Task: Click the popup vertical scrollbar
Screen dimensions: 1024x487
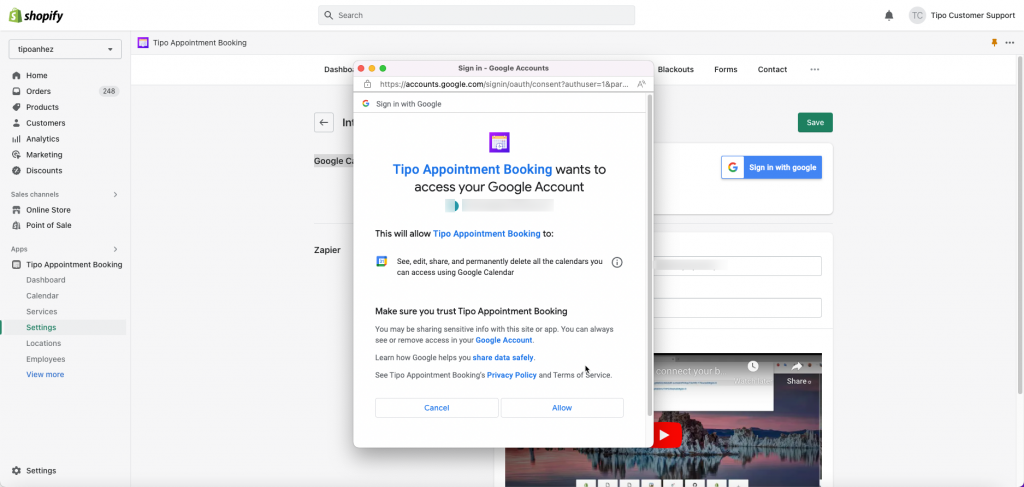Action: pos(649,255)
